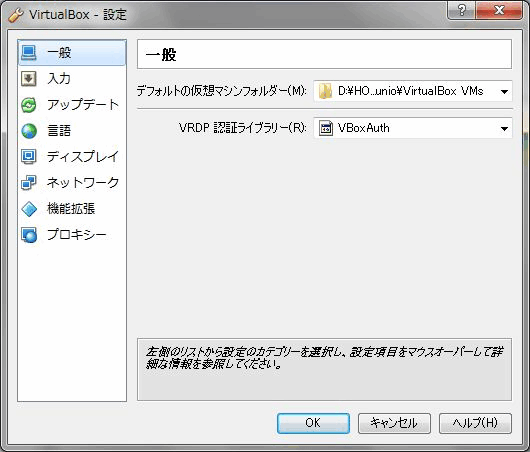
Task: Open the D:¥HO...VirtualBox VMs combo box
Action: (413, 91)
